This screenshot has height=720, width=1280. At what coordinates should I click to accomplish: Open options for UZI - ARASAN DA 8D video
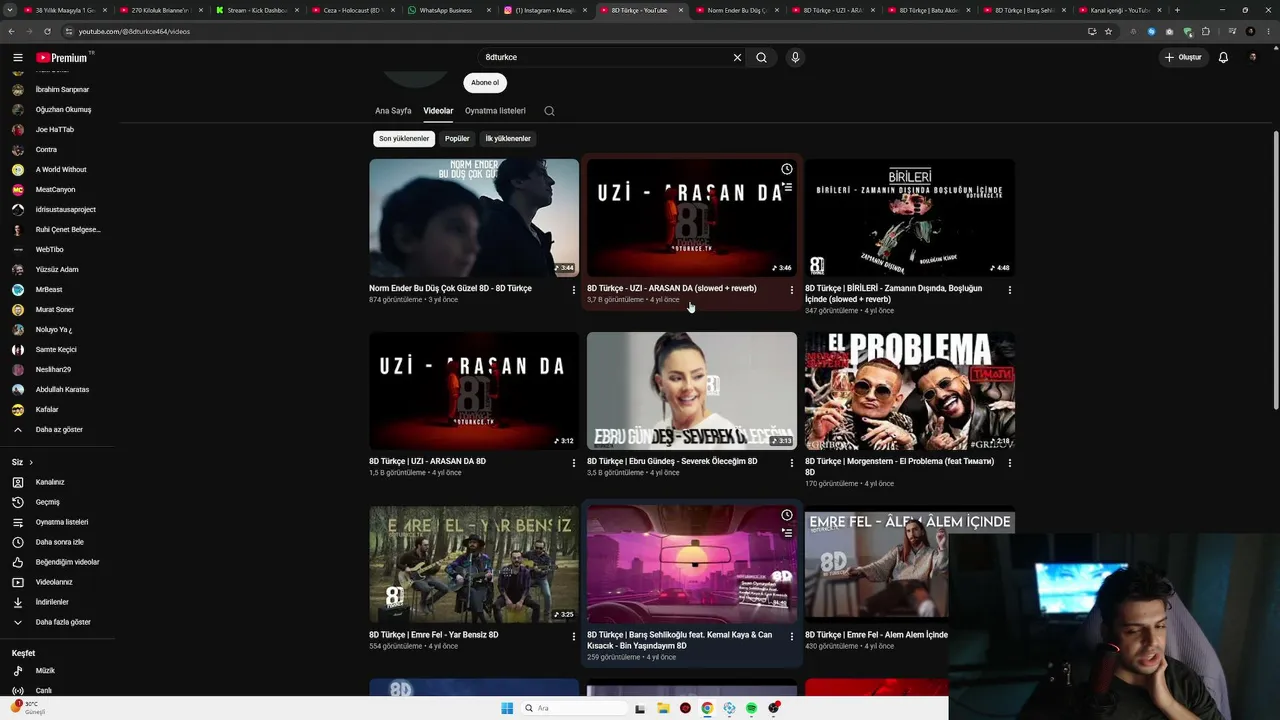574,463
